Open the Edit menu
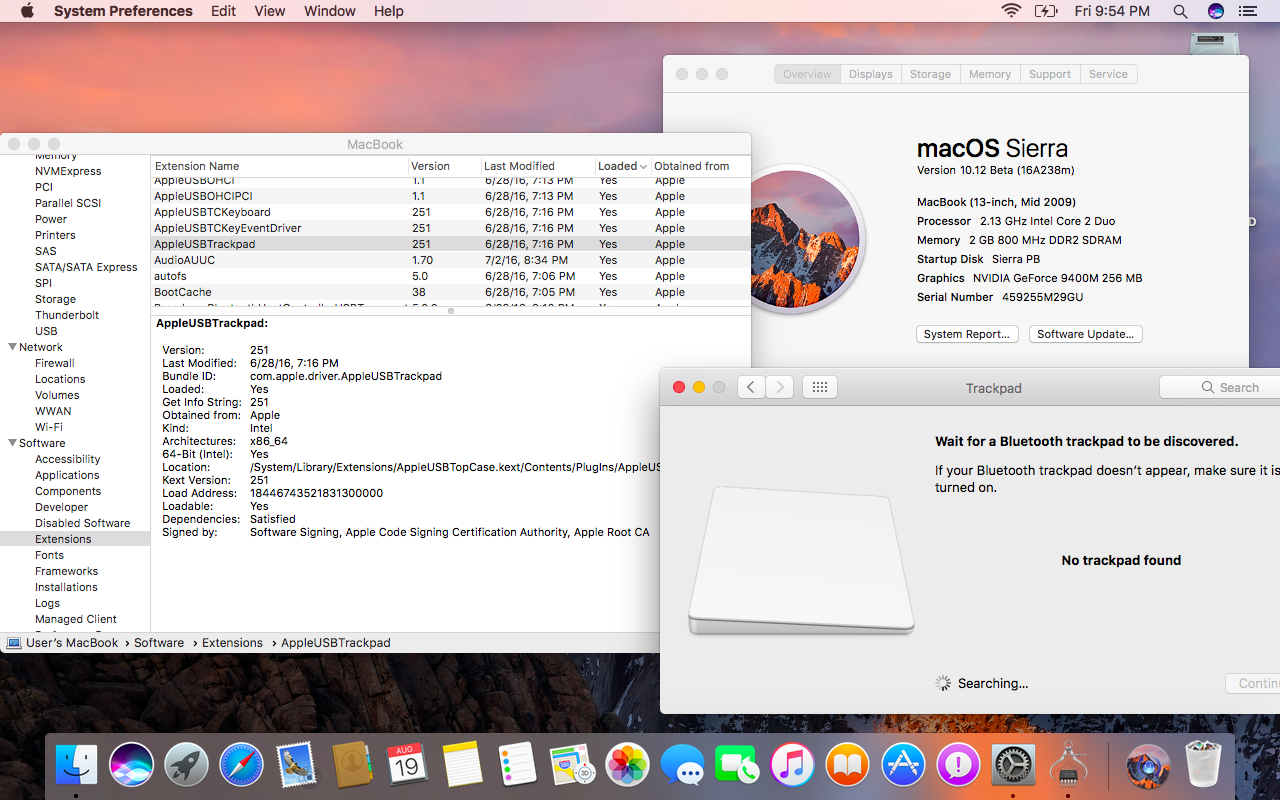Viewport: 1280px width, 800px height. pyautogui.click(x=224, y=11)
